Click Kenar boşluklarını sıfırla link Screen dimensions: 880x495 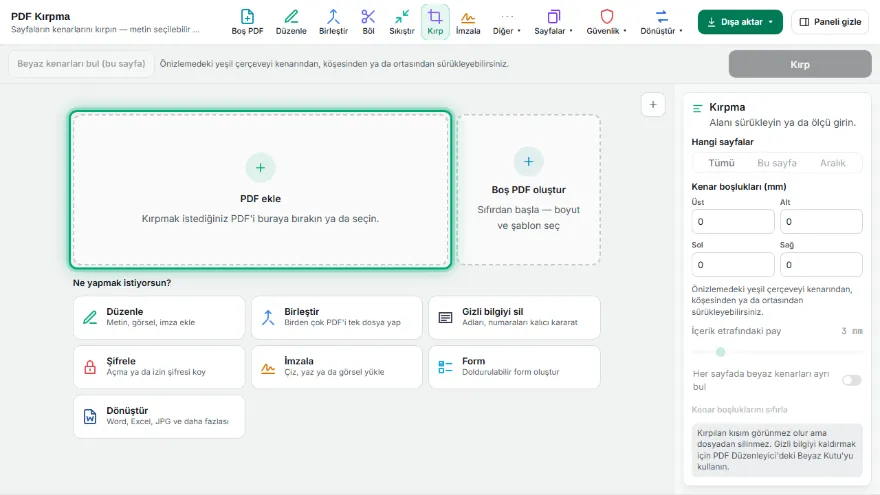coord(739,410)
